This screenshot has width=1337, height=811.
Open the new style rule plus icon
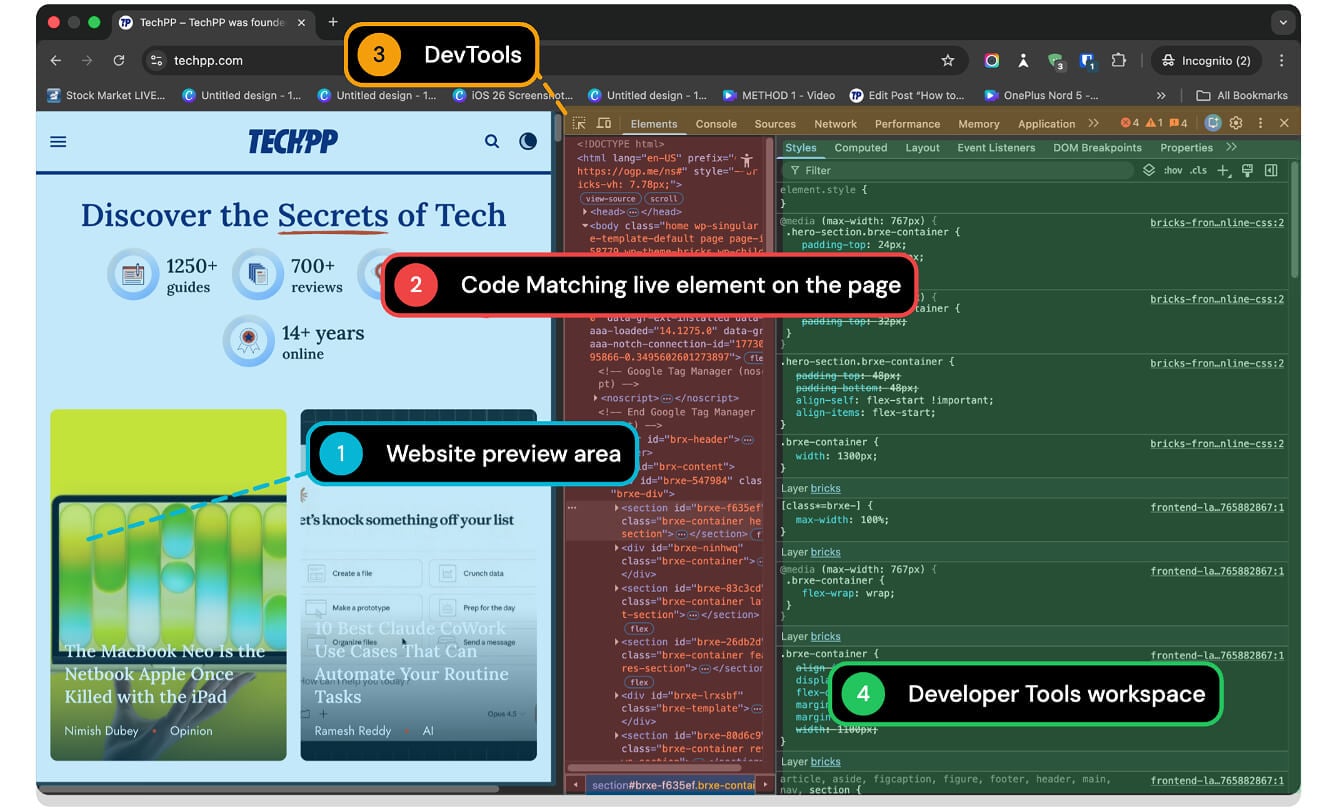click(1221, 170)
